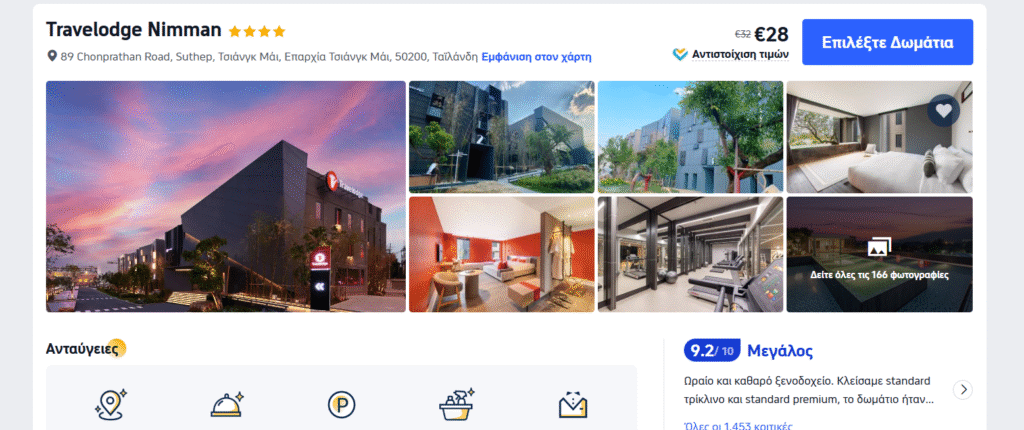This screenshot has height=430, width=1024.
Task: View all 166 photos tile
Action: click(x=879, y=254)
